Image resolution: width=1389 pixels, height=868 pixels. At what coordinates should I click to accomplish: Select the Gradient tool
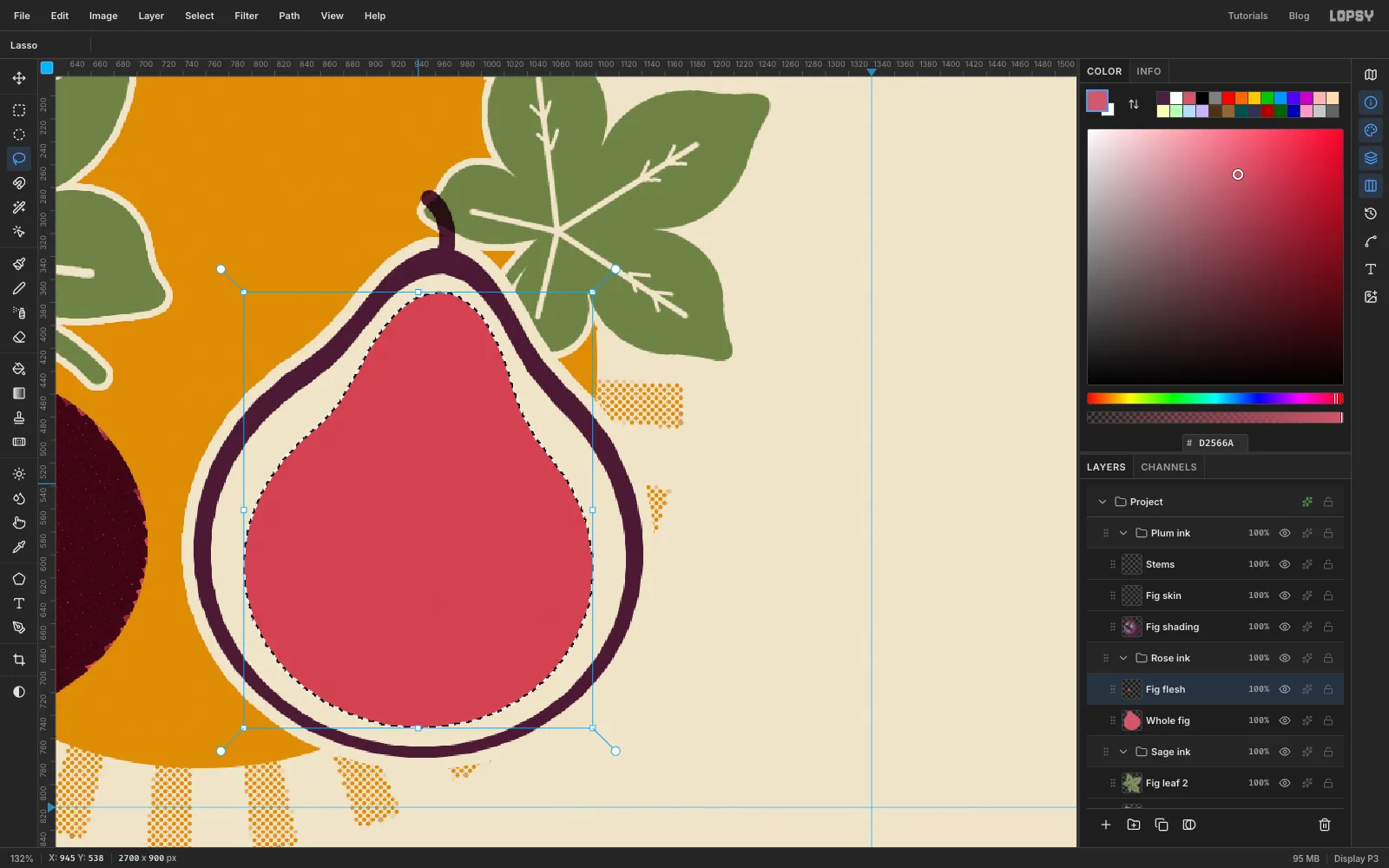pyautogui.click(x=19, y=393)
